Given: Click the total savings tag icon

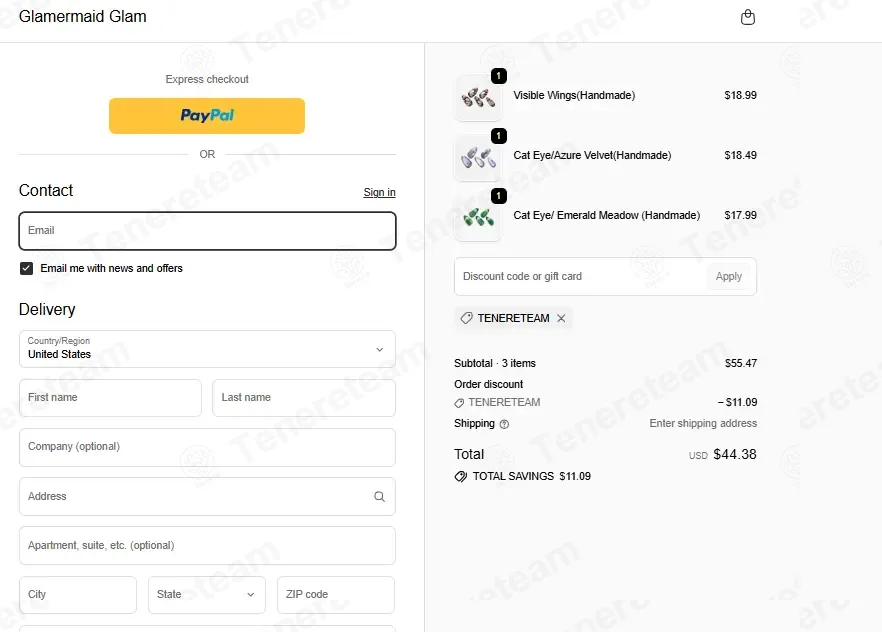Looking at the screenshot, I should pos(461,477).
